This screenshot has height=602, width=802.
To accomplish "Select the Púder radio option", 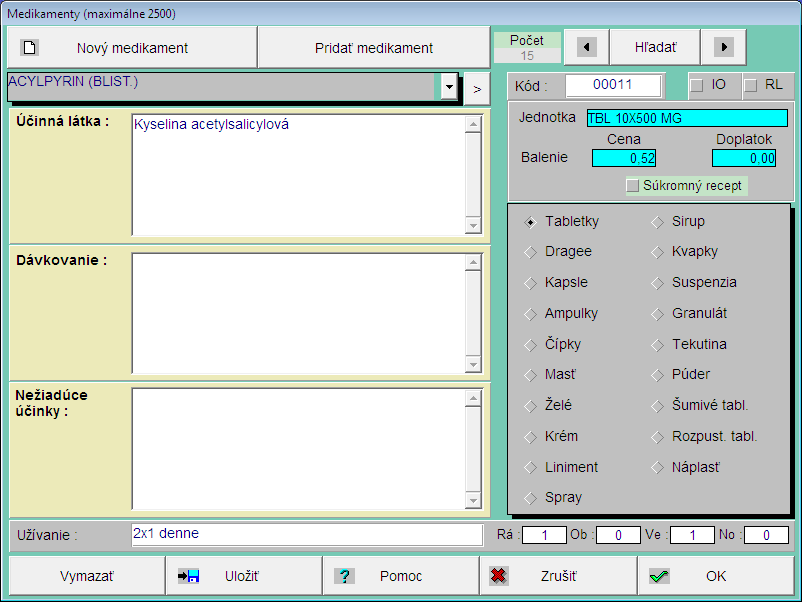I will click(x=657, y=375).
